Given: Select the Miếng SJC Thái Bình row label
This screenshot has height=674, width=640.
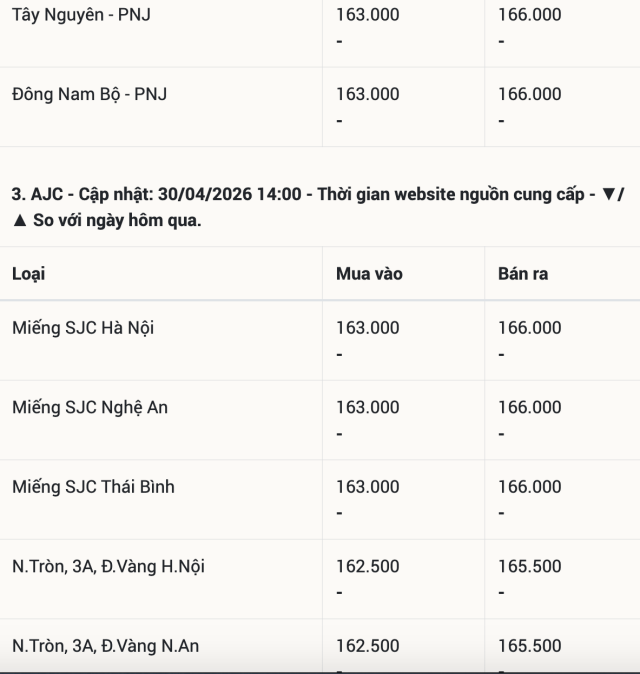Looking at the screenshot, I should pyautogui.click(x=93, y=487).
